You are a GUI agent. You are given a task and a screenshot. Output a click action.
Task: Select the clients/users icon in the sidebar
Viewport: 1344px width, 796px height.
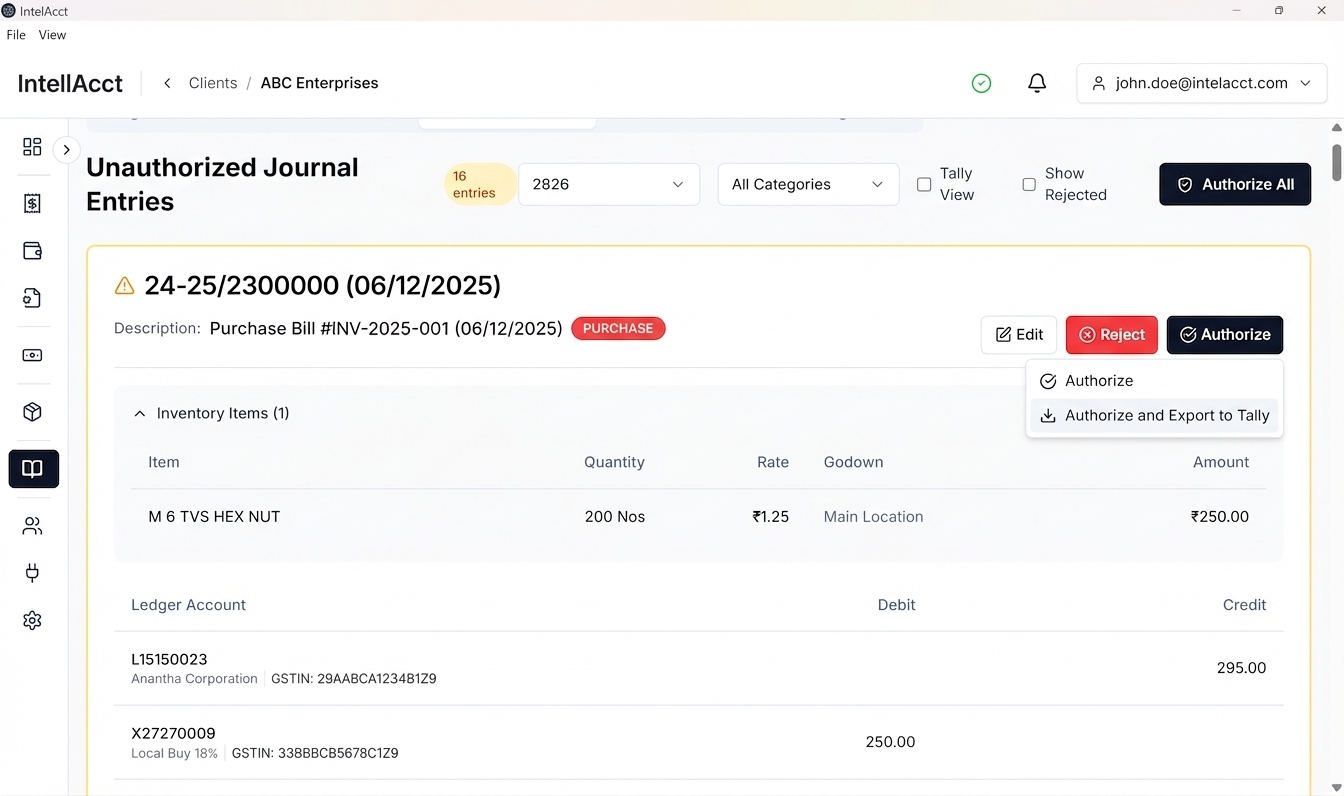coord(32,525)
